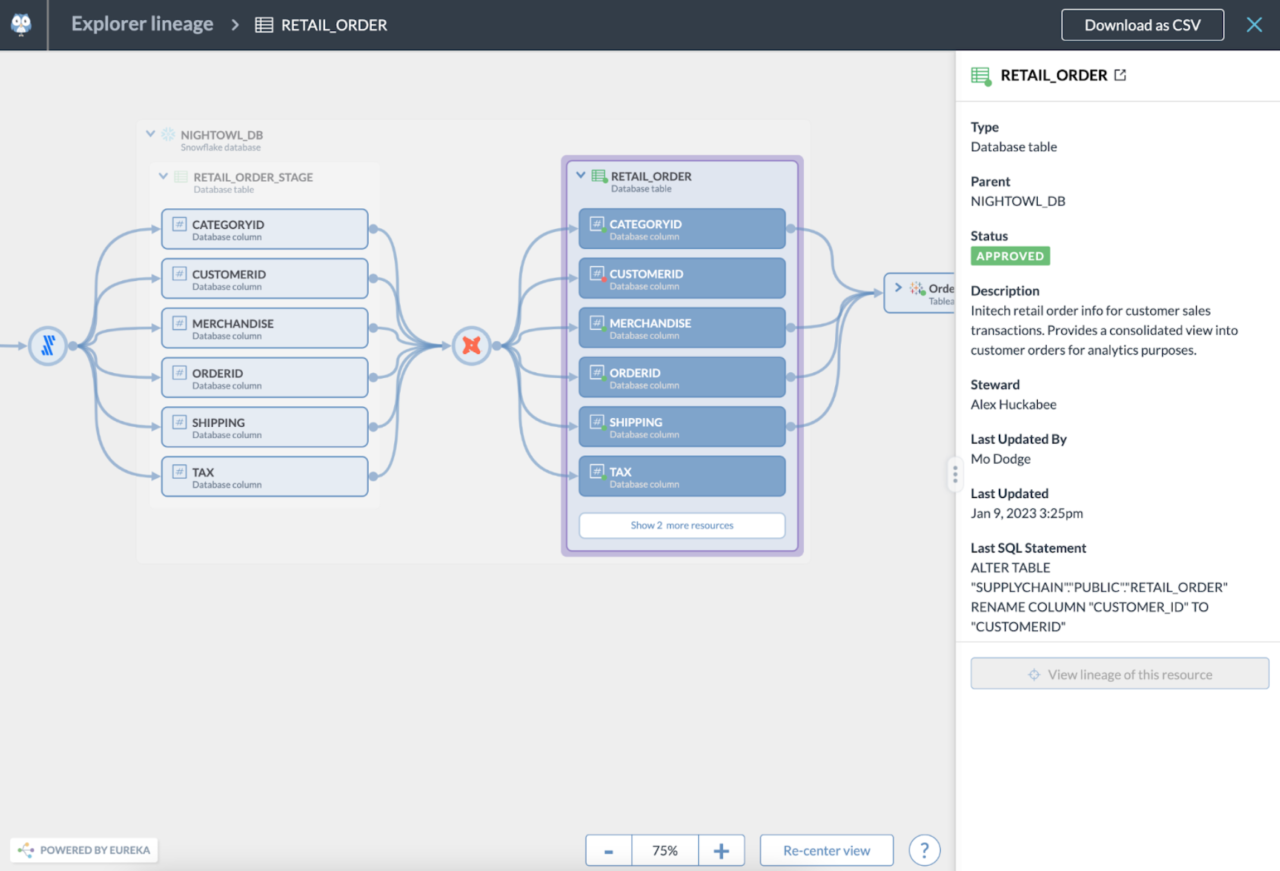Click the RETAIL_ORDER table icon in breadcrumb

264,25
